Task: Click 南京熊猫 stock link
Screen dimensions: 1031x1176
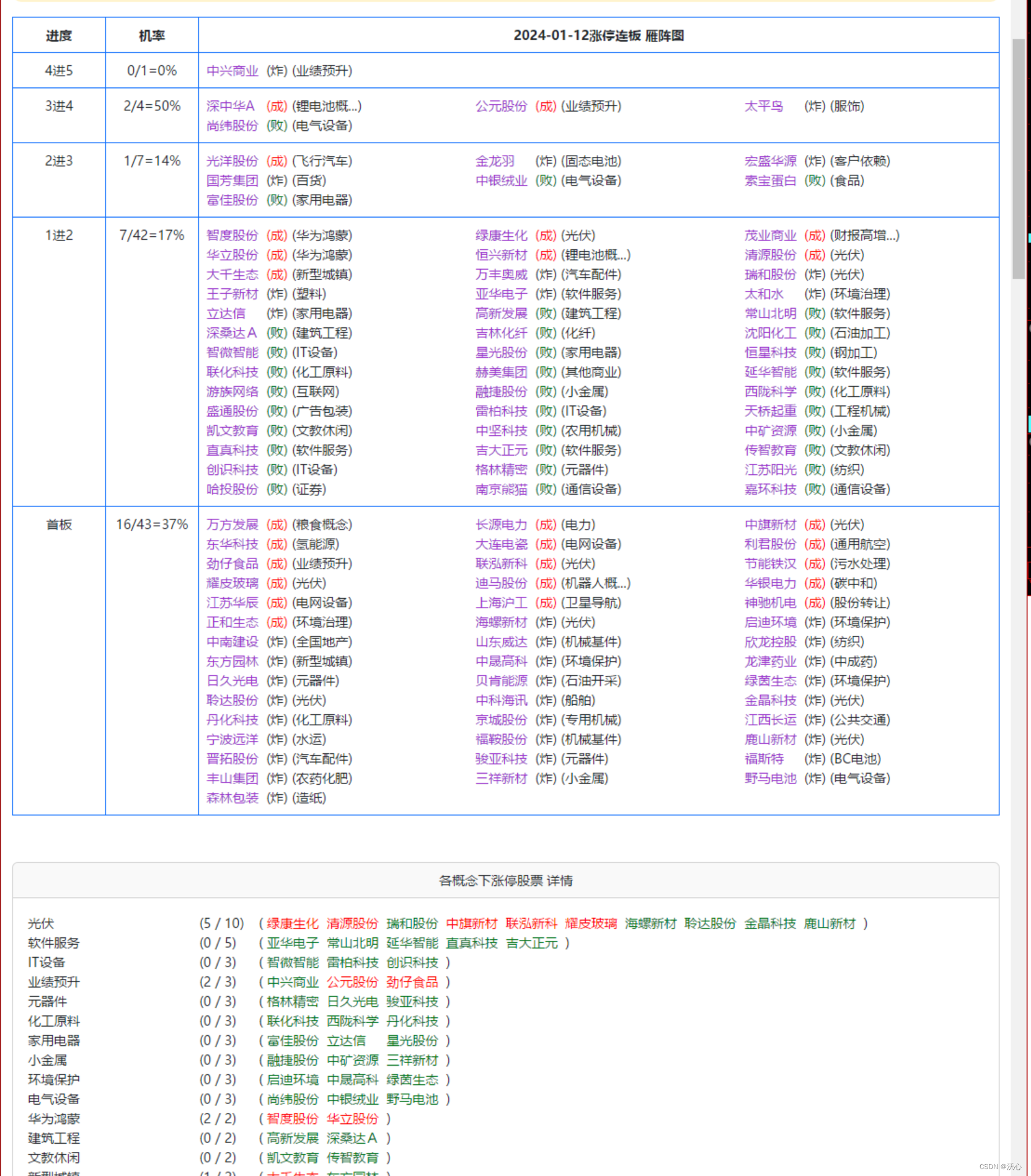Action: [502, 489]
